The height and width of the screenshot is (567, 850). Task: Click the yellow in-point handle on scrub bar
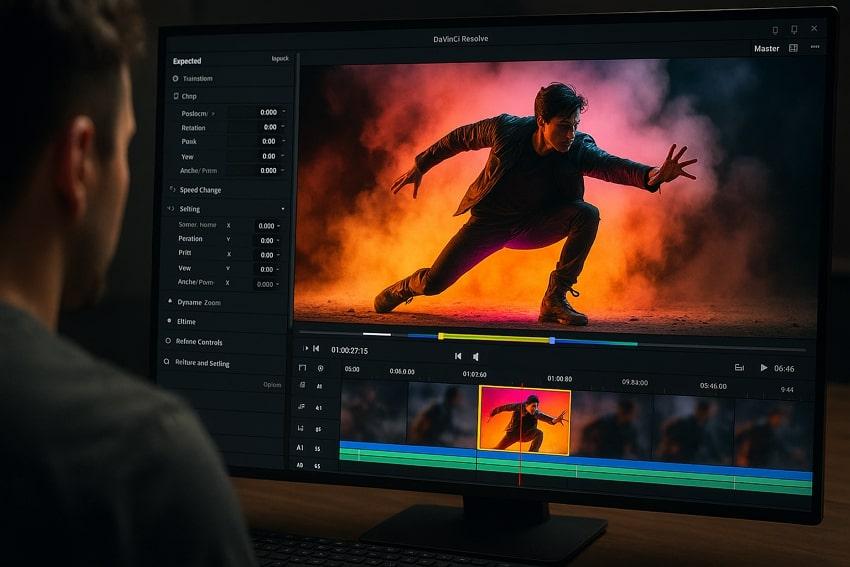[441, 337]
